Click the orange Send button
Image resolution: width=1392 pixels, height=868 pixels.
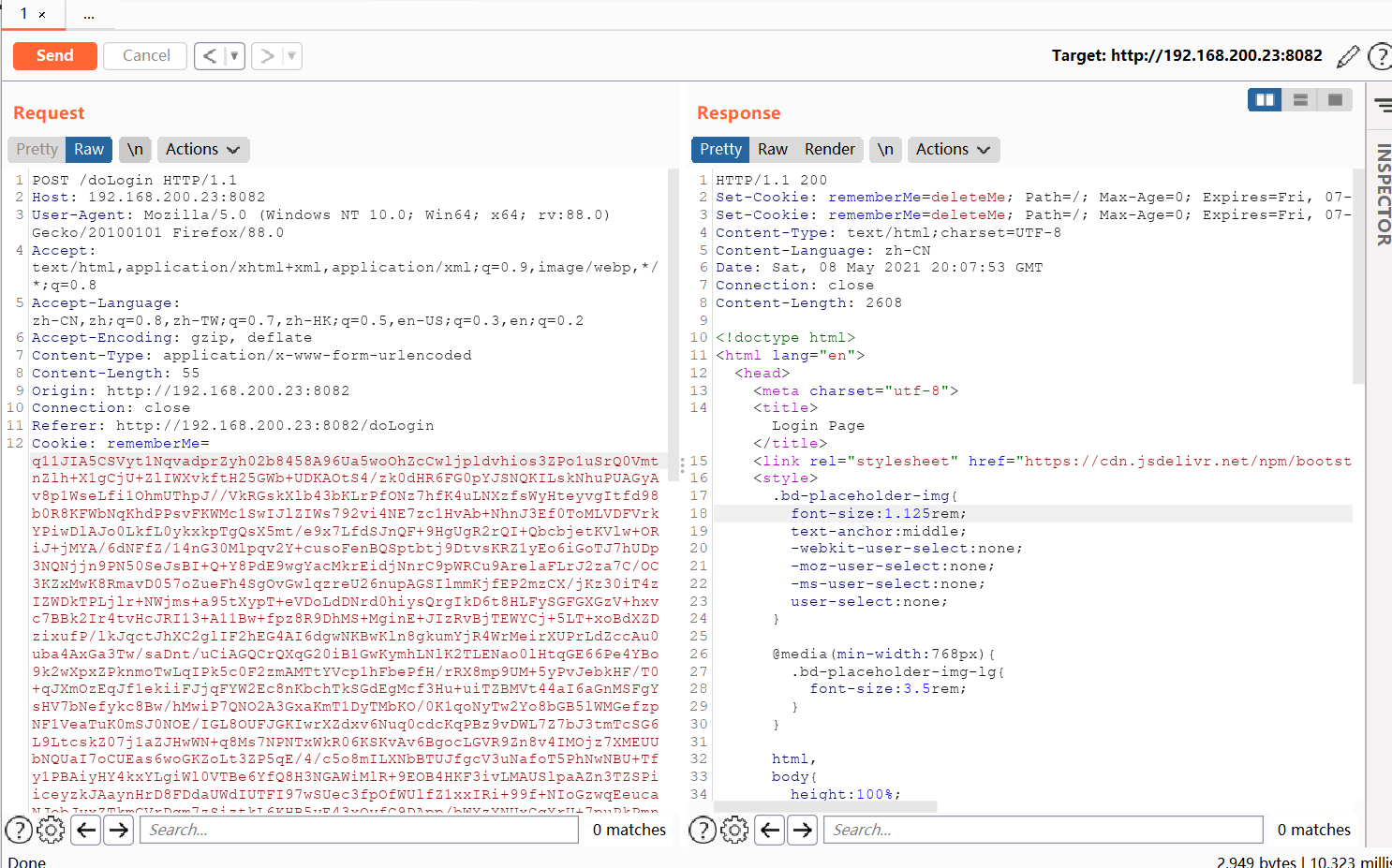(55, 56)
